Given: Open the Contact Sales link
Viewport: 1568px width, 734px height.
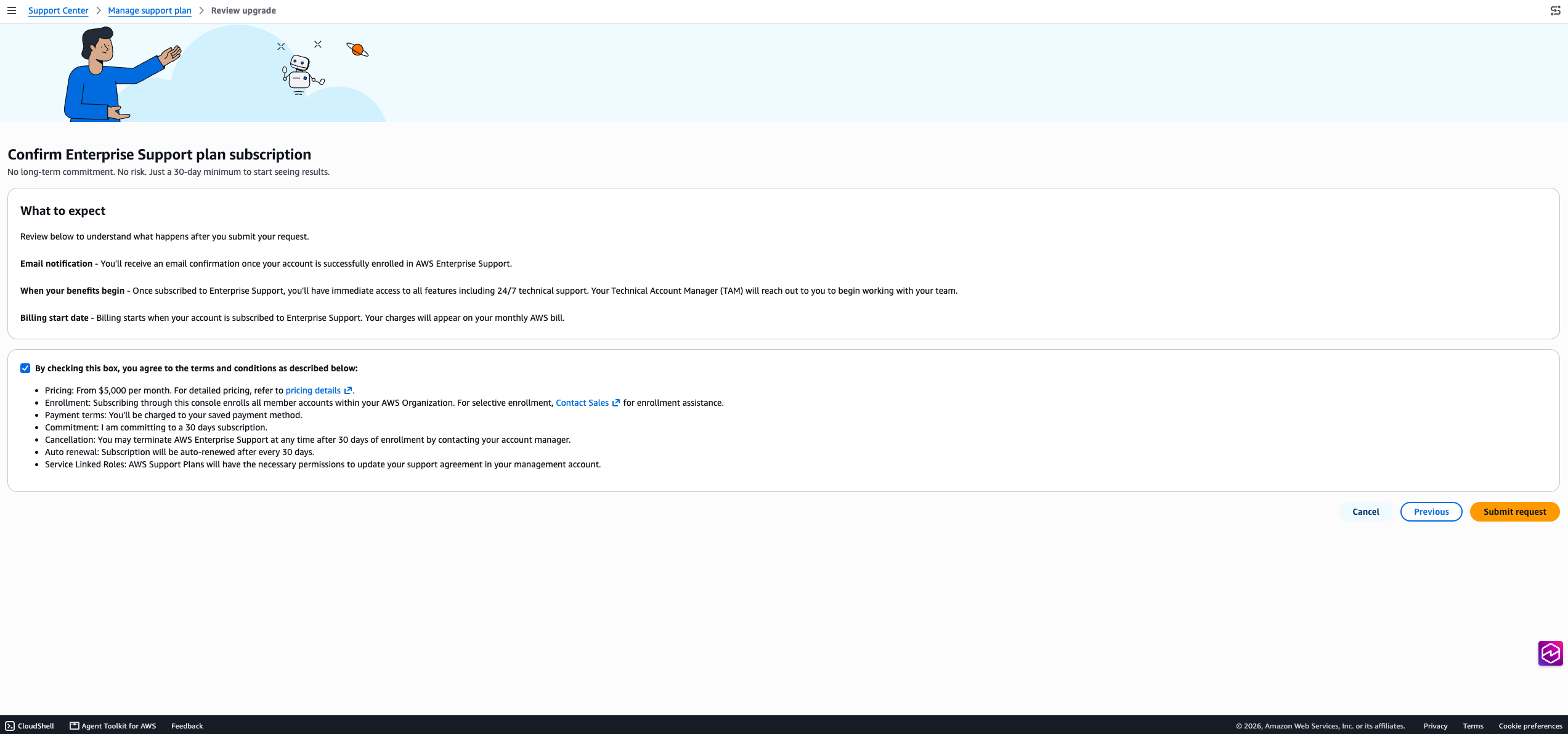Looking at the screenshot, I should coord(582,403).
